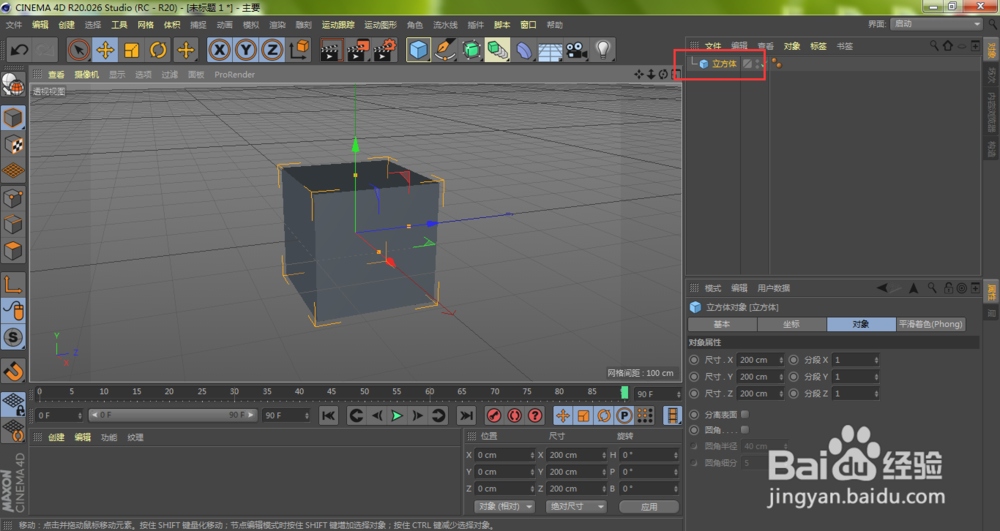Open the Subdivision Surface generator icon
Viewport: 1000px width, 531px height.
point(471,50)
